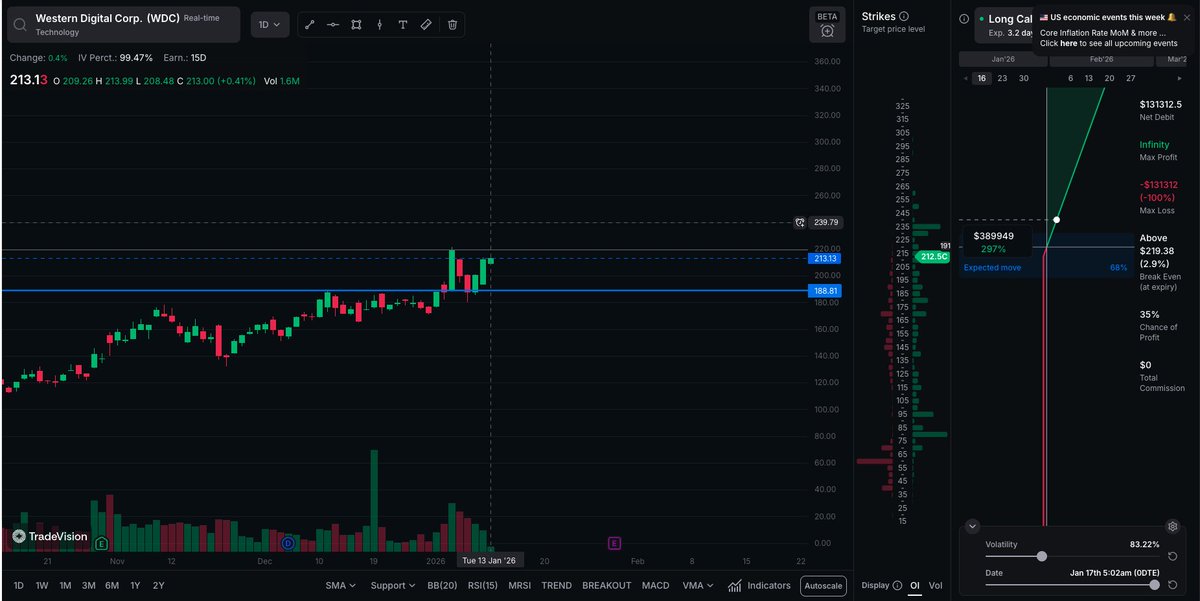Select the 2Y time range

[158, 585]
